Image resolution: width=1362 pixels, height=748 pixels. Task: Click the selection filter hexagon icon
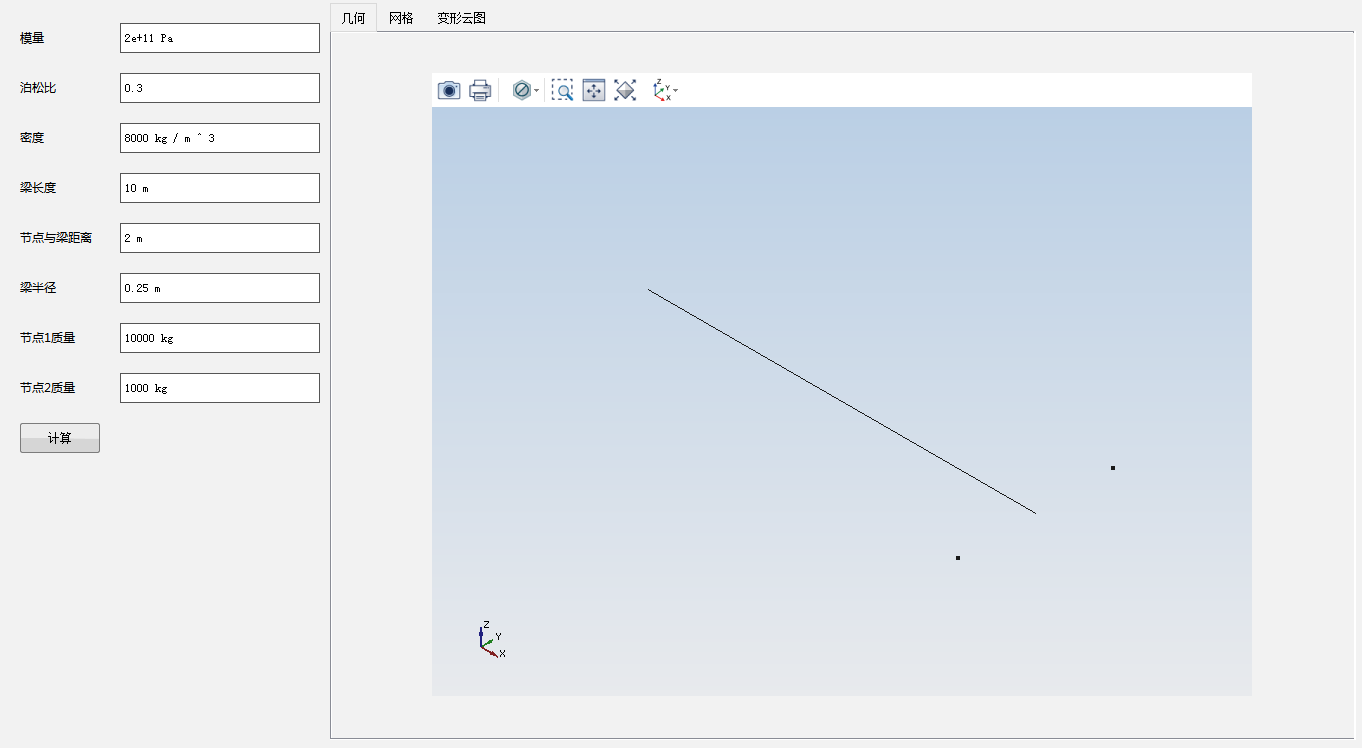coord(521,91)
